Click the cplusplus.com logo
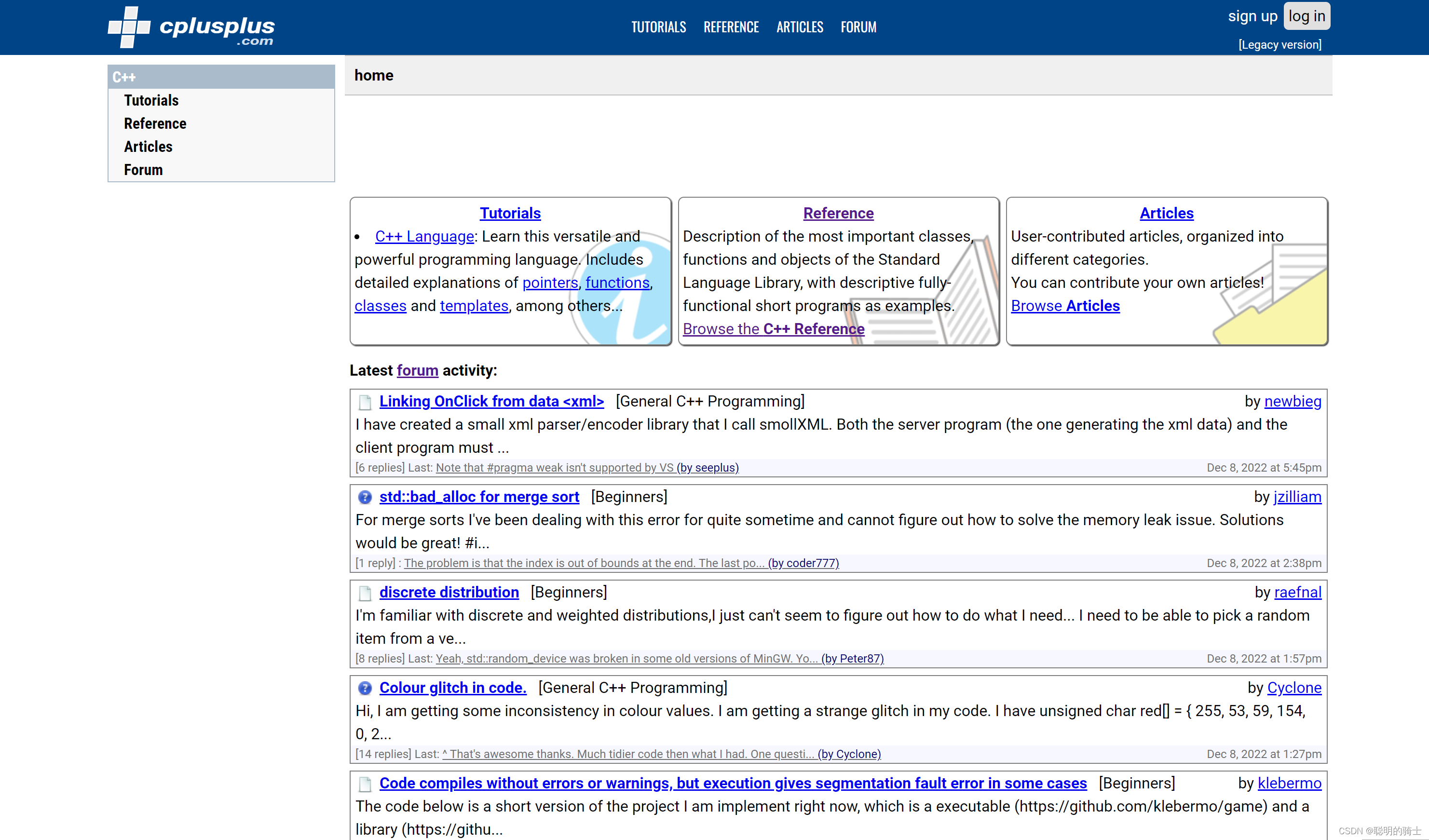This screenshot has height=840, width=1429. 191,27
